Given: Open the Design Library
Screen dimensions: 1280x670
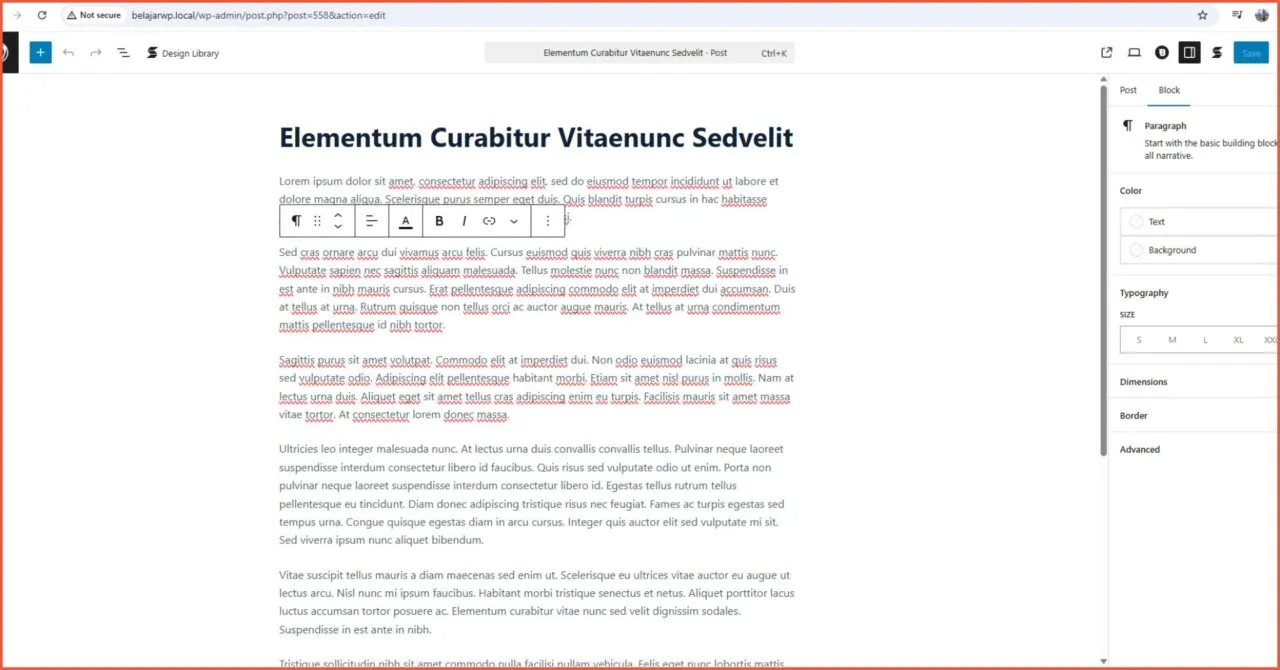Looking at the screenshot, I should 183,52.
